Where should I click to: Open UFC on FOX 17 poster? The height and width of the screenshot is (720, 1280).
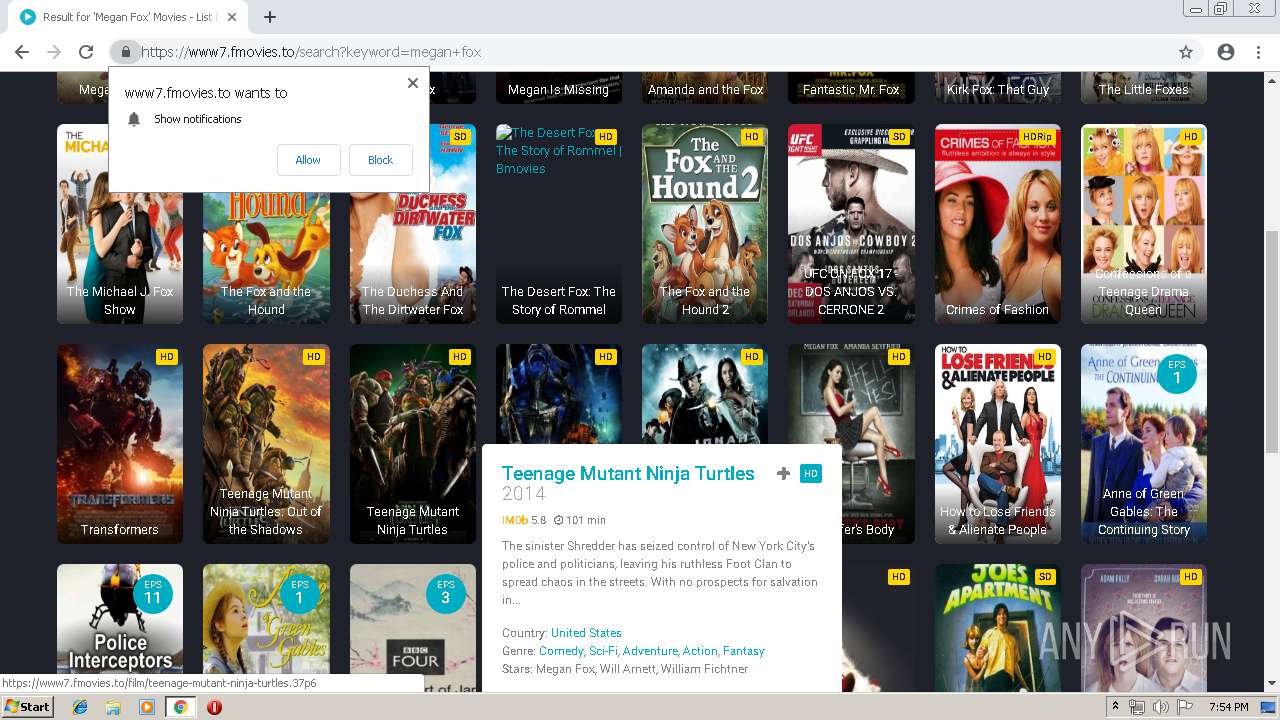851,224
